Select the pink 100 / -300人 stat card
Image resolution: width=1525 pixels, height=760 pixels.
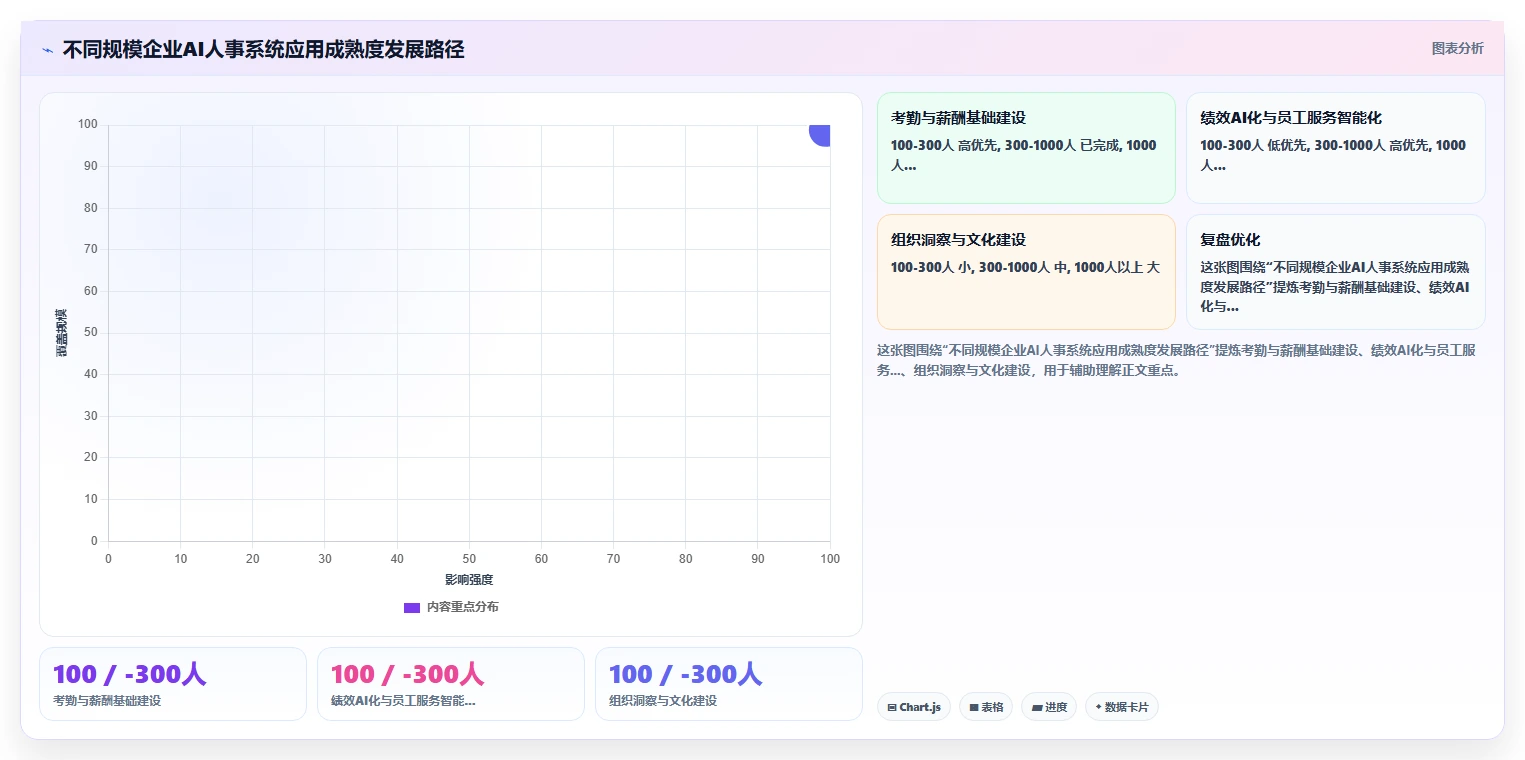[451, 684]
